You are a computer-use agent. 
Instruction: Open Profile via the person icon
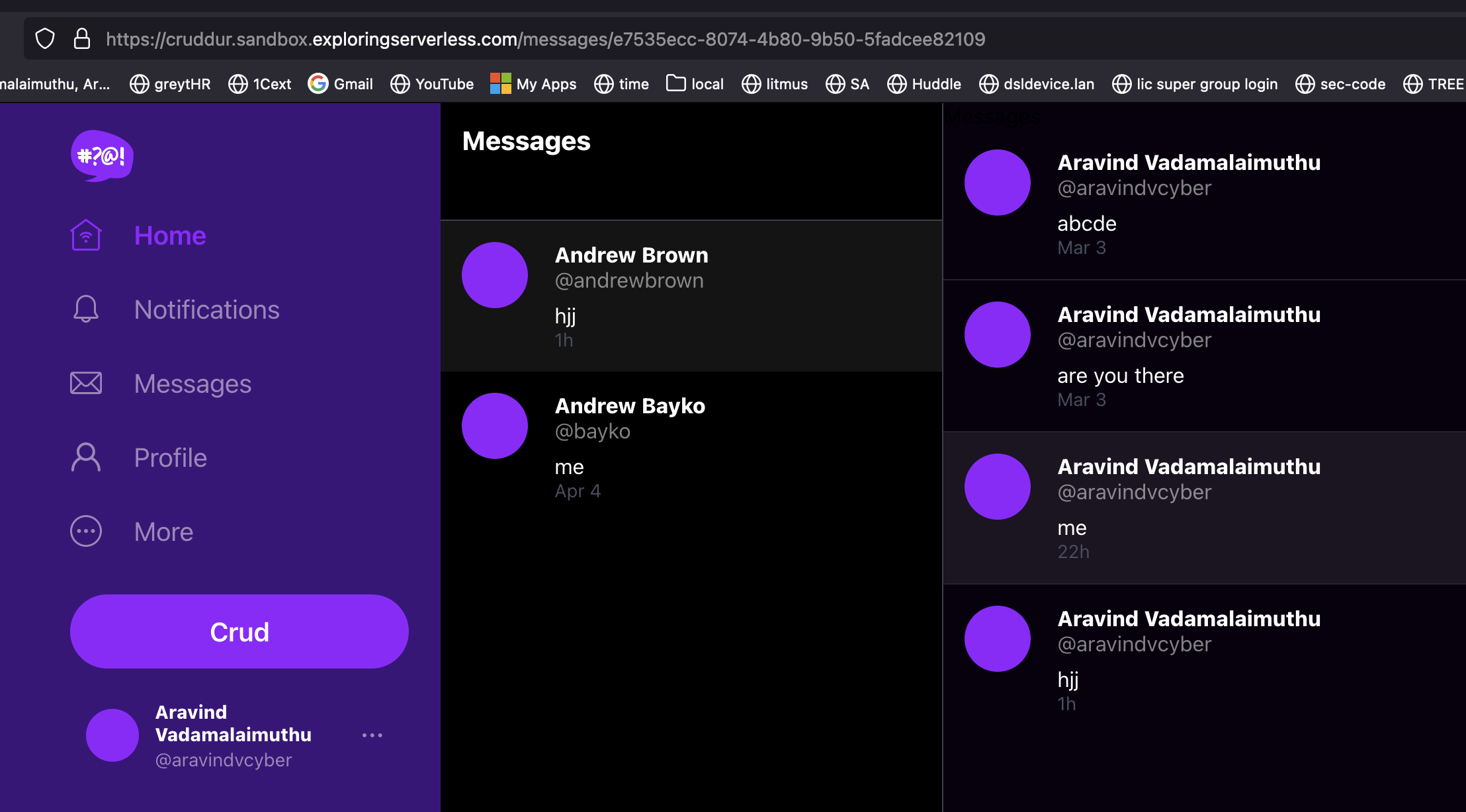coord(85,457)
